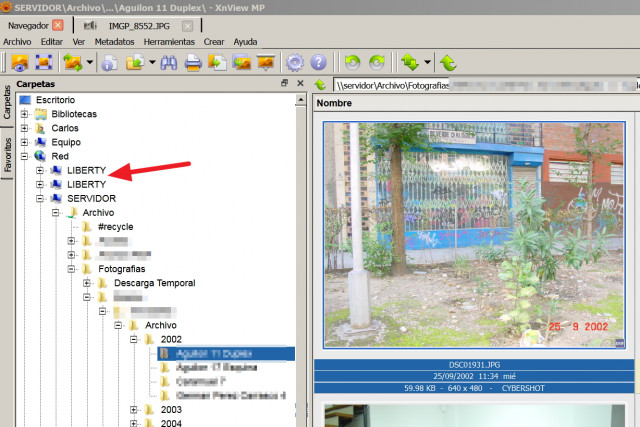The height and width of the screenshot is (427, 640).
Task: Collapse the SERVIDOR node
Action: [x=40, y=198]
